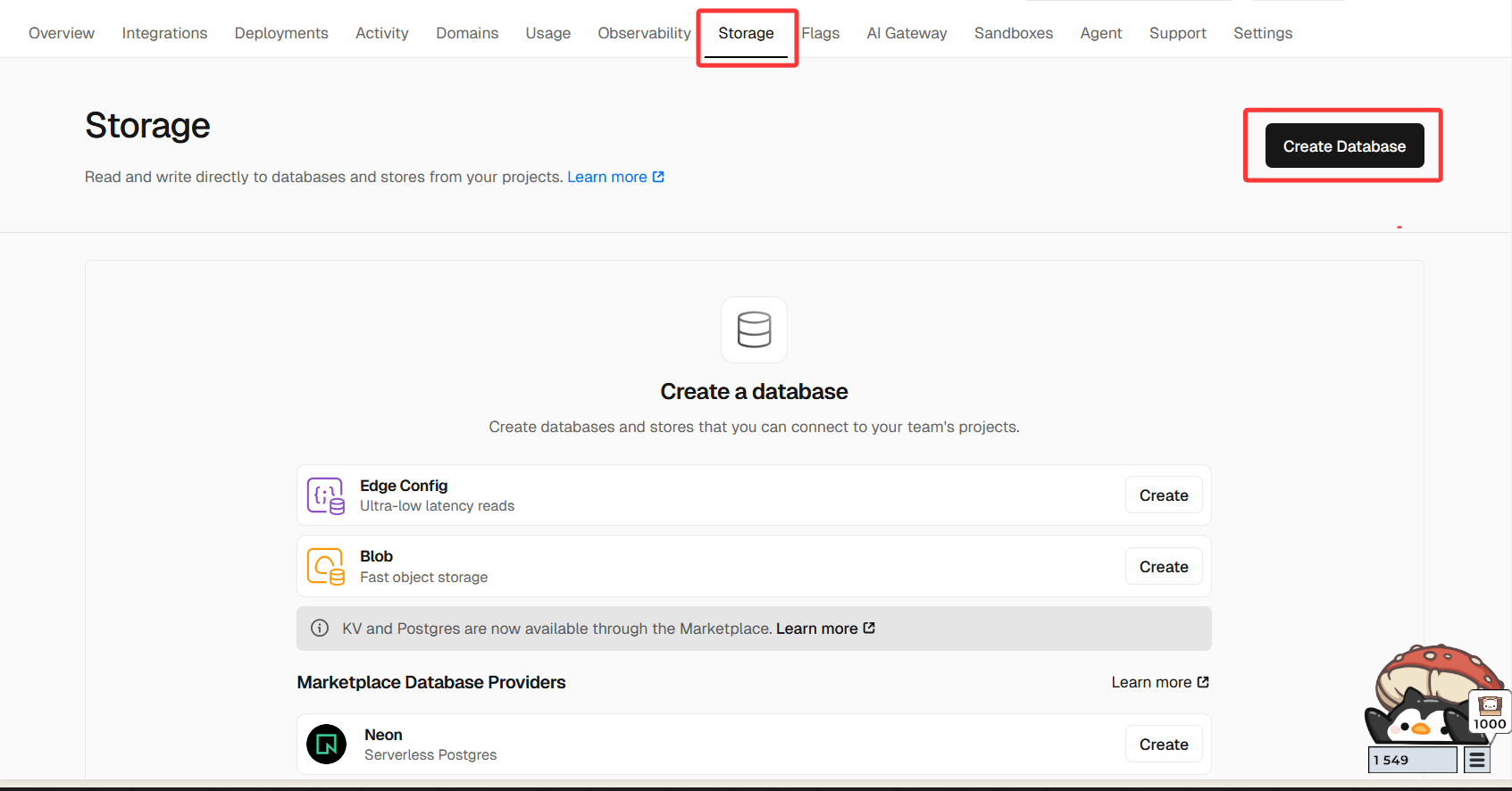The width and height of the screenshot is (1512, 791).
Task: Create a Blob store
Action: point(1163,567)
